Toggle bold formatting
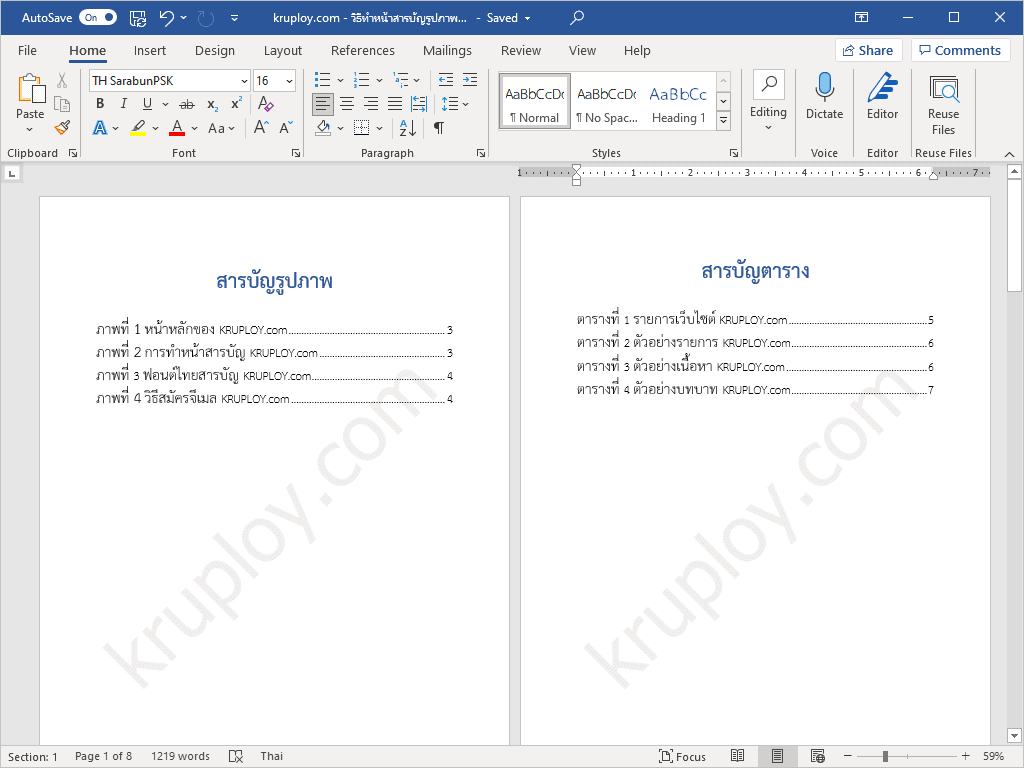 pos(100,104)
